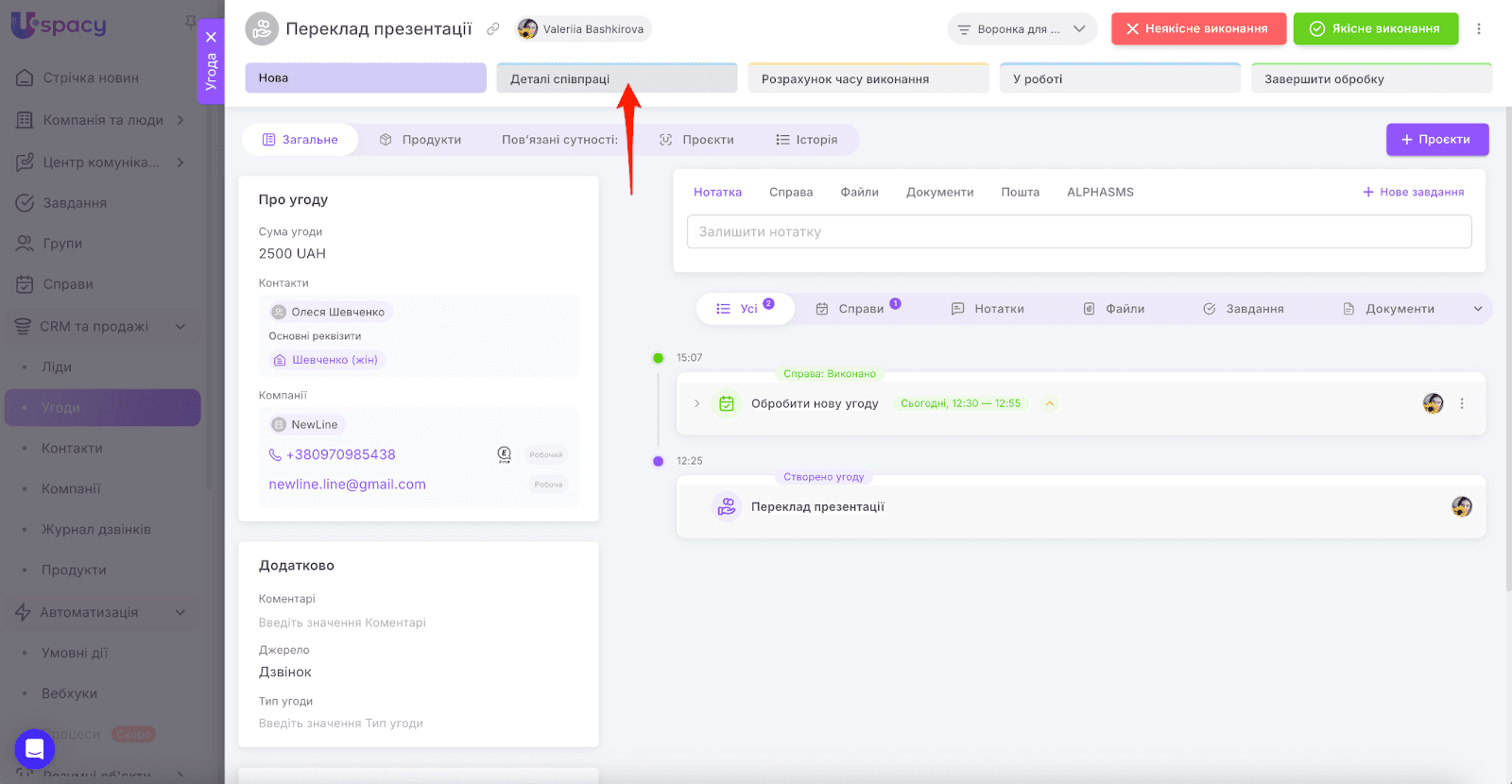Image resolution: width=1512 pixels, height=784 pixels.
Task: Click the Залишити нотатку input field
Action: [1078, 232]
